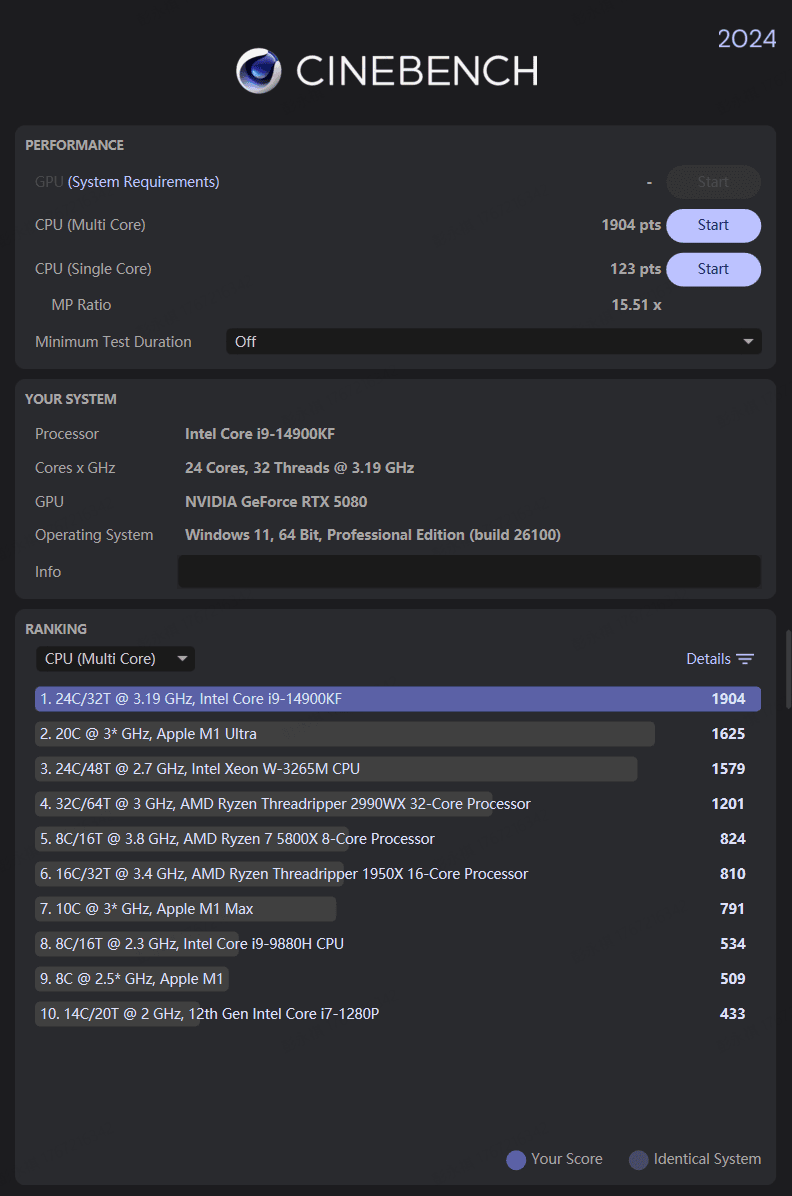Click the Processor value Intel Core i9-14900KF

coord(260,434)
